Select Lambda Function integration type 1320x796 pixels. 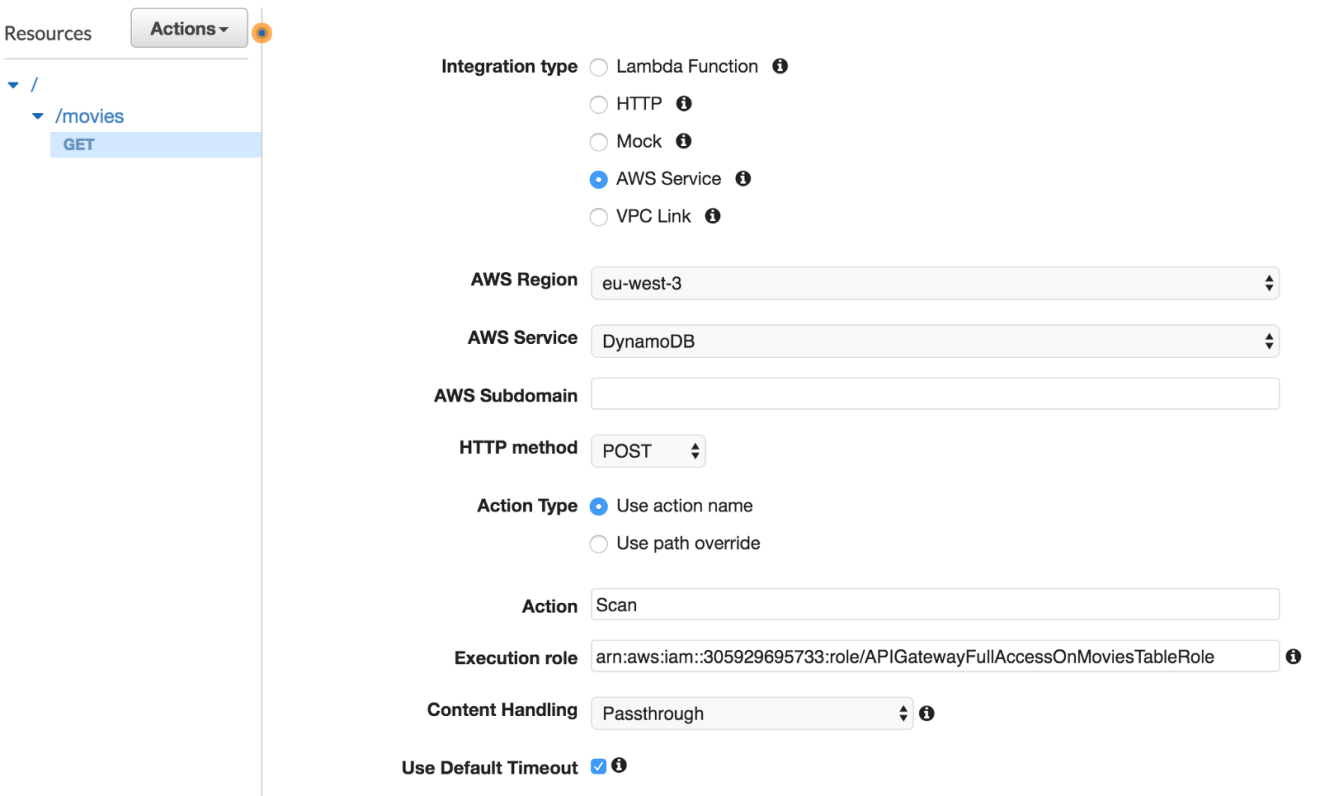coord(599,67)
